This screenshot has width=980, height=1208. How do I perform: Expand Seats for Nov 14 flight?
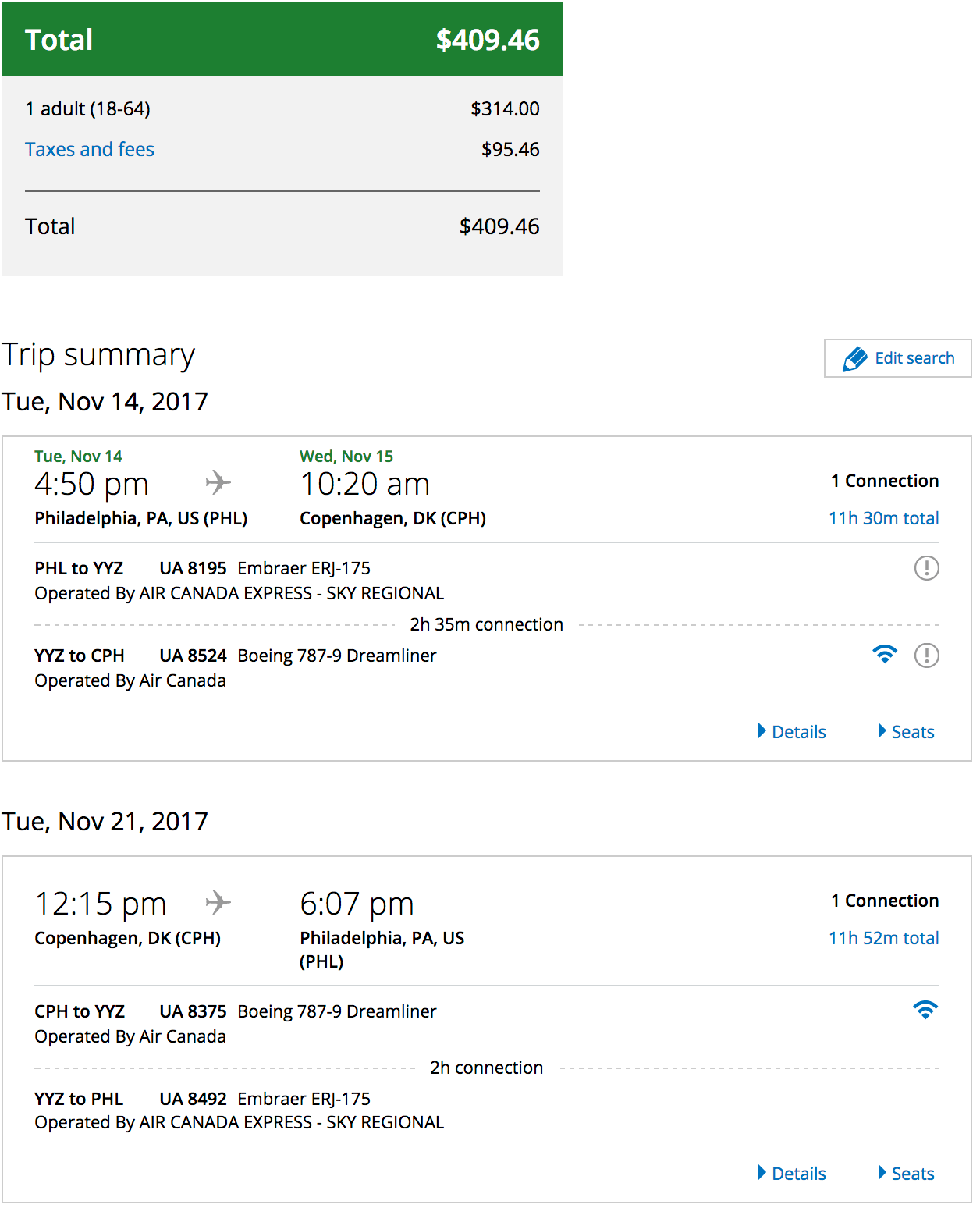click(x=906, y=732)
